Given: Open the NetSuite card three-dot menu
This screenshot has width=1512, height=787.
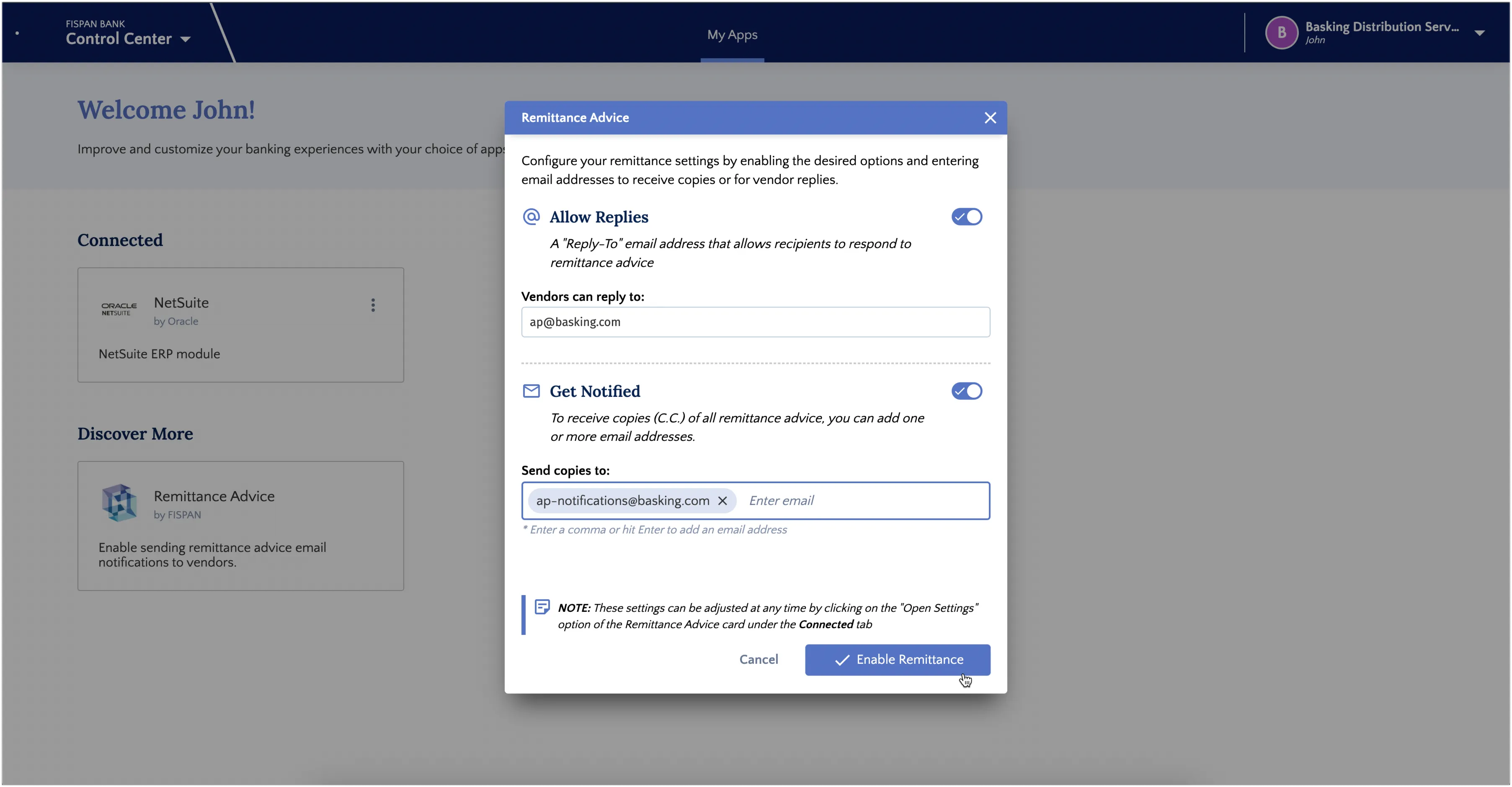Looking at the screenshot, I should coord(373,305).
